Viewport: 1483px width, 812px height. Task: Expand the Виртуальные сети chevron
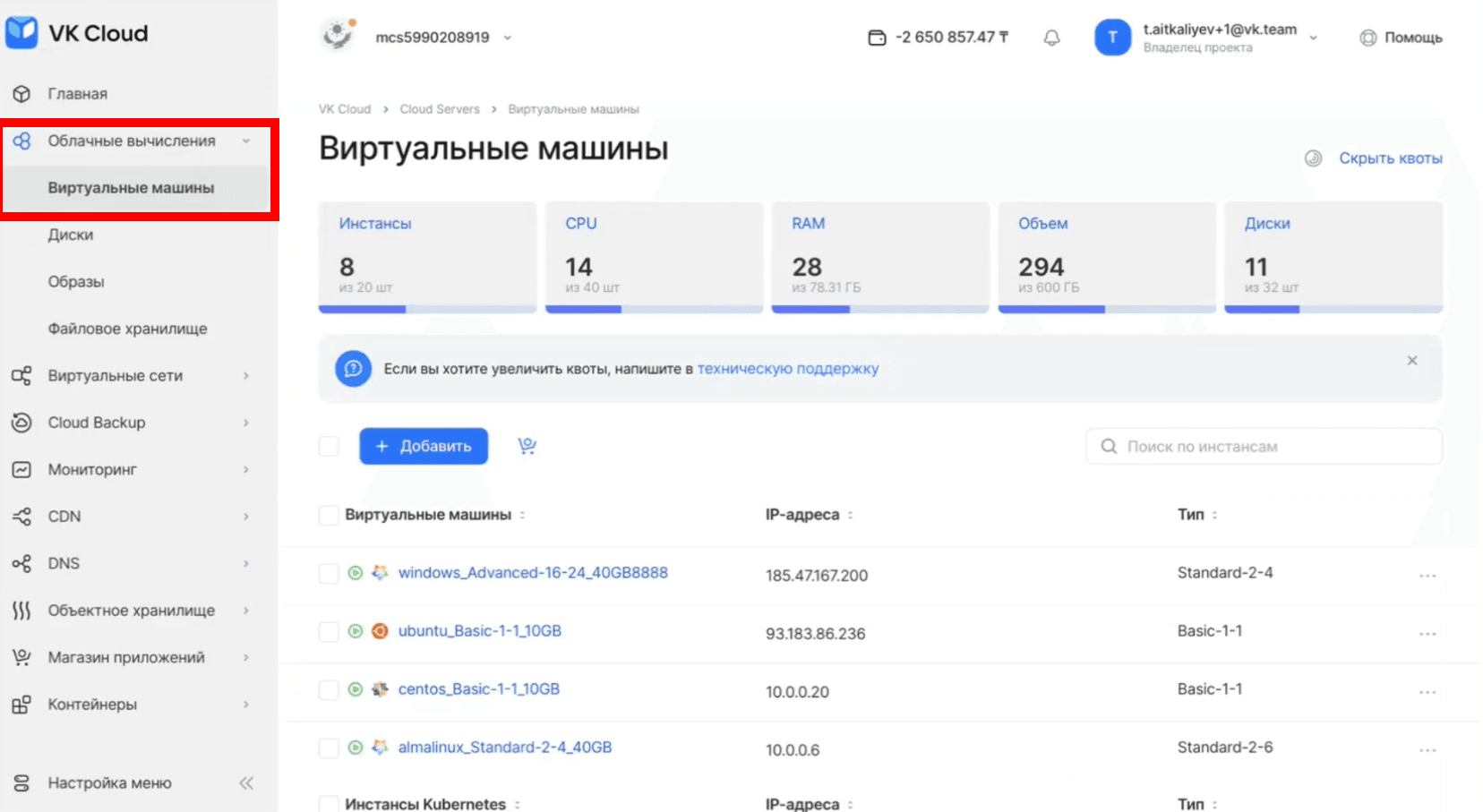point(246,376)
